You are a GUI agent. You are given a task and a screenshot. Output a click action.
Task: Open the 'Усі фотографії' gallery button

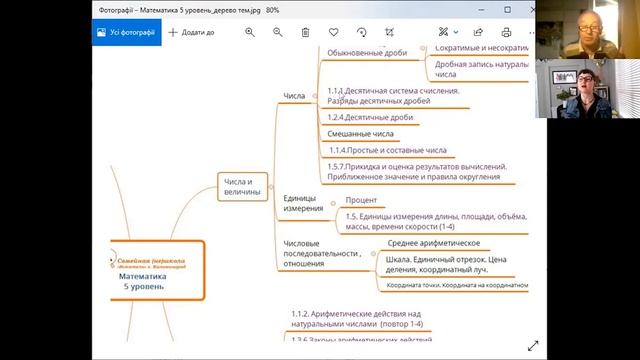pos(127,32)
